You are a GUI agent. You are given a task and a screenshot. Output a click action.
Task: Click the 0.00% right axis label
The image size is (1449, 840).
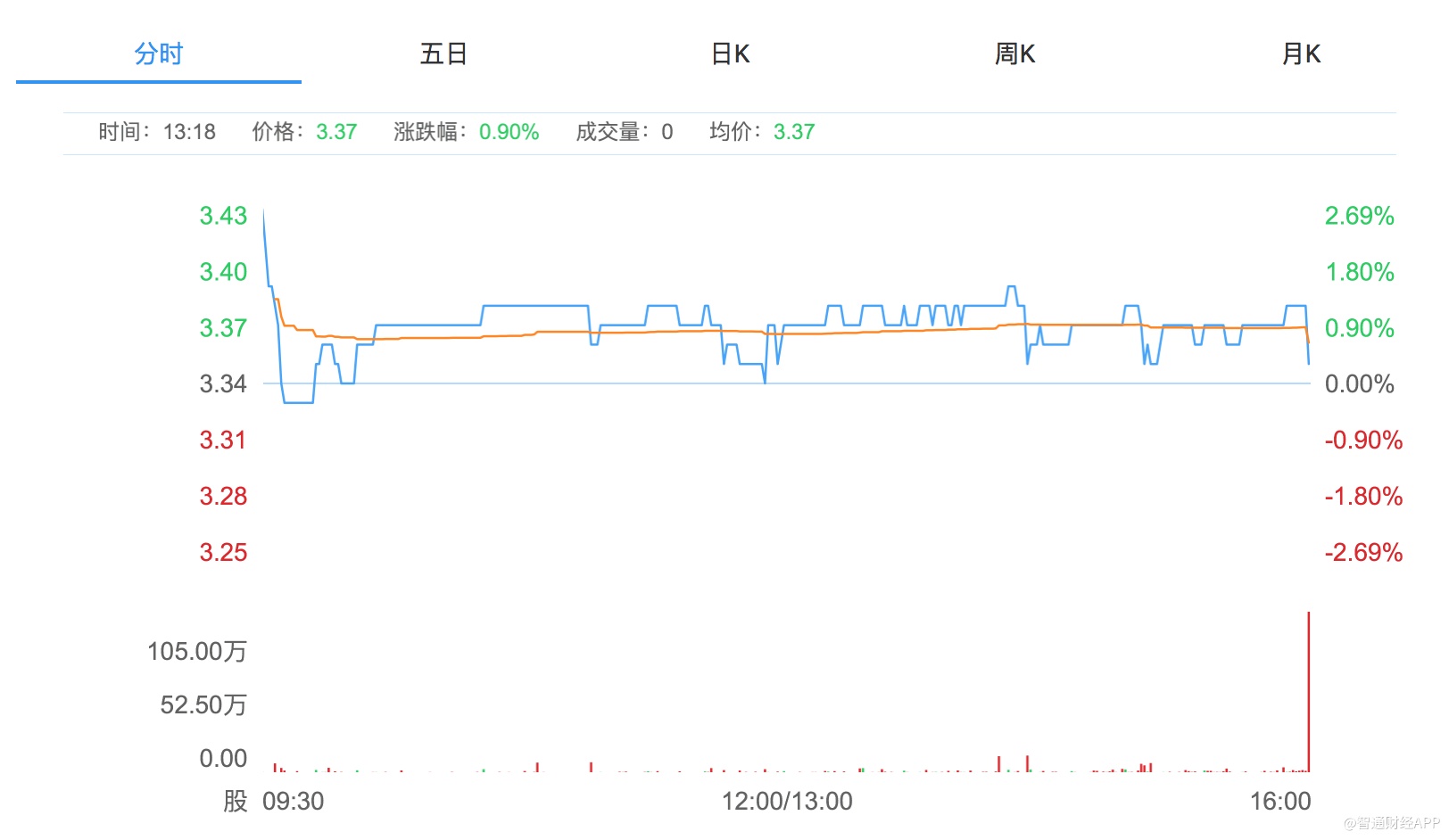1359,384
